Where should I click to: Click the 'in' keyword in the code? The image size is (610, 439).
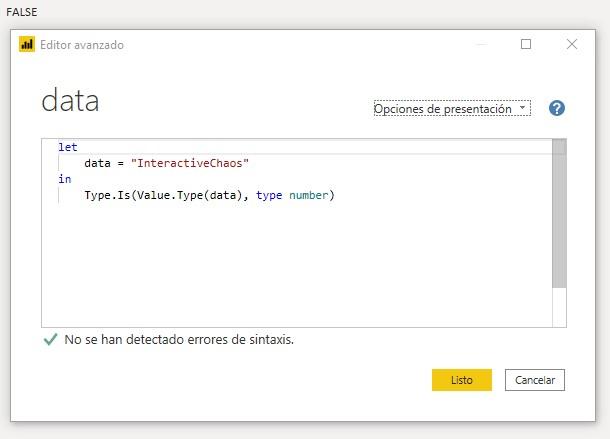(64, 179)
